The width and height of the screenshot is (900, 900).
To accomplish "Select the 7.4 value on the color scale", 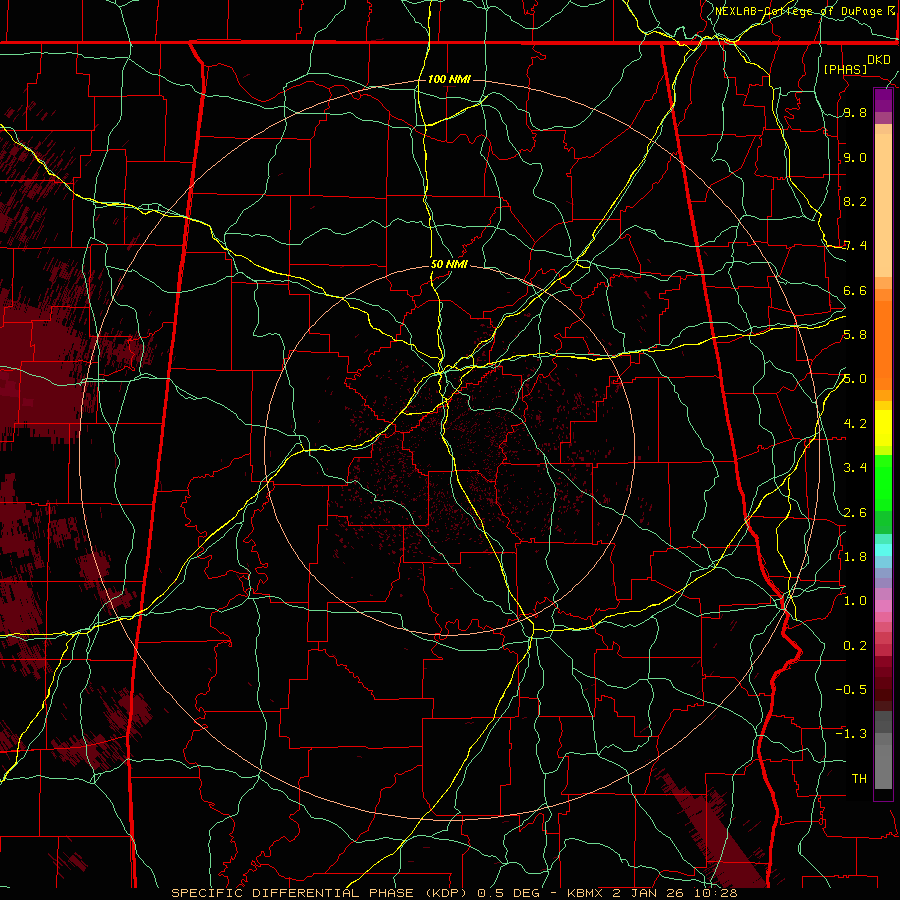I will click(855, 246).
